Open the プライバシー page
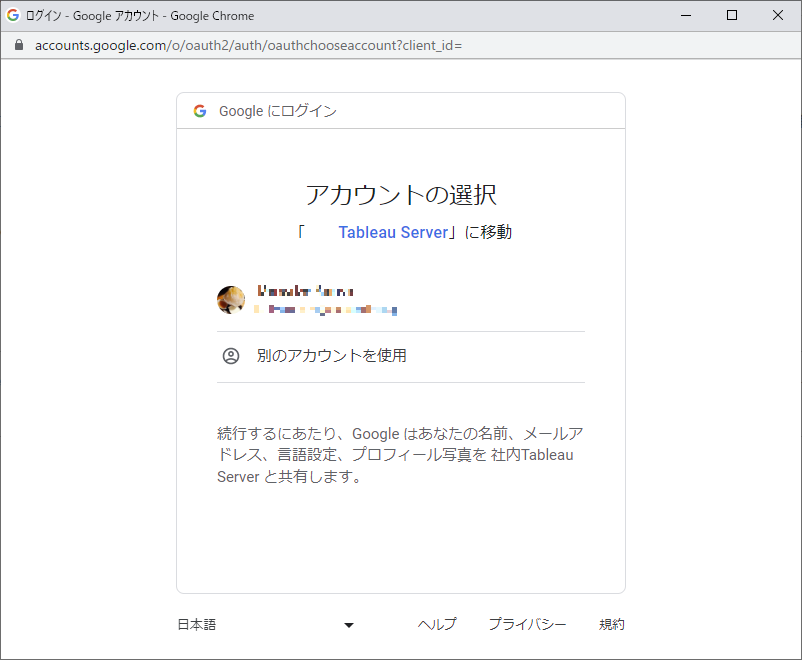The image size is (802, 660). 528,624
